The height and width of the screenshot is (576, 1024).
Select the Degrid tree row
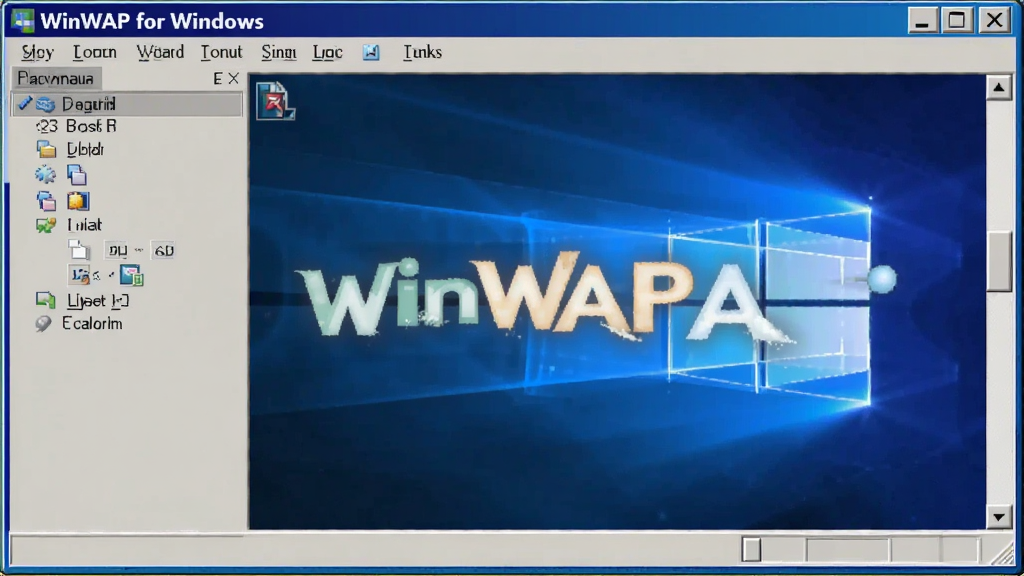[127, 104]
